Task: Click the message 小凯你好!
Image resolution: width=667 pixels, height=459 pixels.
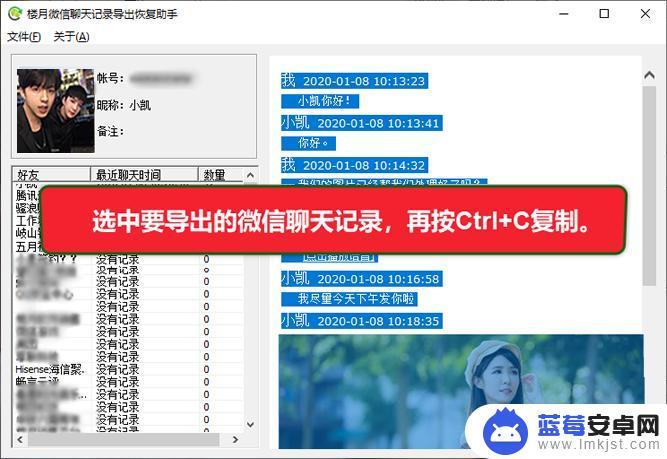Action: [x=320, y=101]
